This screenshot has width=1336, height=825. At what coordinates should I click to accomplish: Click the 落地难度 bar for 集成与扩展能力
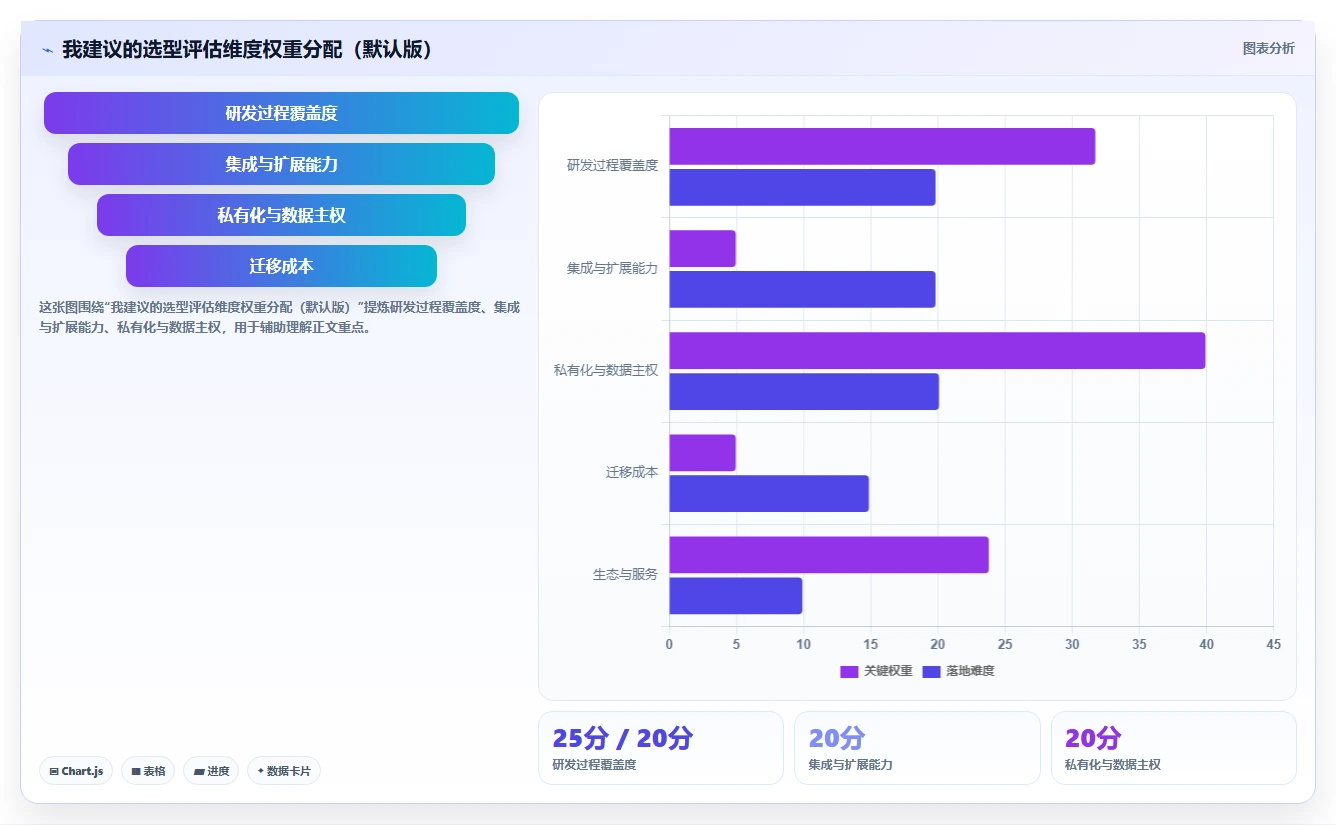pos(802,289)
